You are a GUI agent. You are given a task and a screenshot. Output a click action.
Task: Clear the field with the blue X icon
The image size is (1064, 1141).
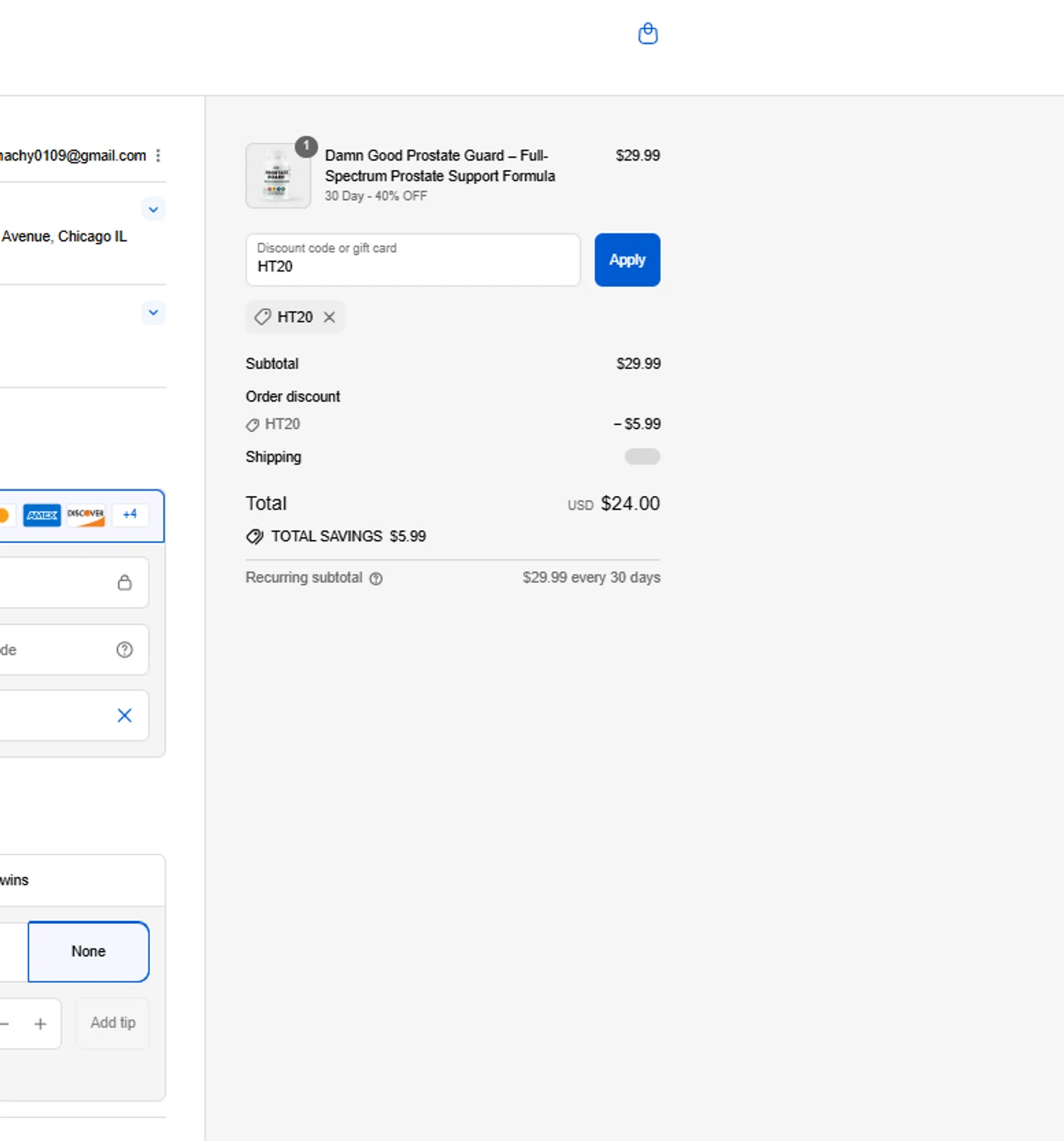[x=125, y=715]
